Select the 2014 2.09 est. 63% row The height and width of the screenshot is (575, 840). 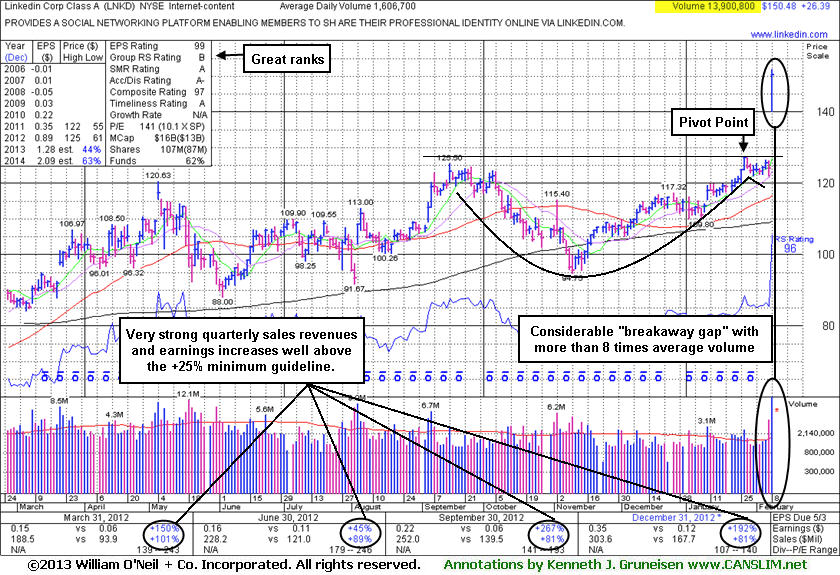point(52,161)
